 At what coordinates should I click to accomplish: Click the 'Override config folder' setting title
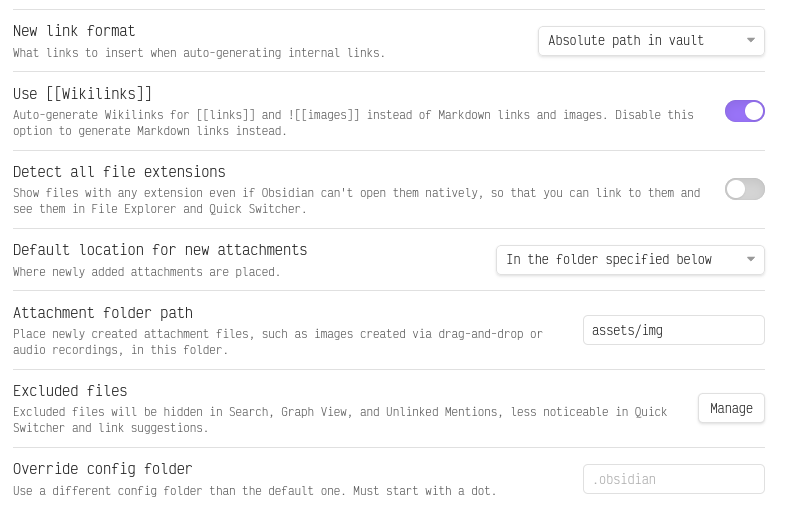pos(102,469)
